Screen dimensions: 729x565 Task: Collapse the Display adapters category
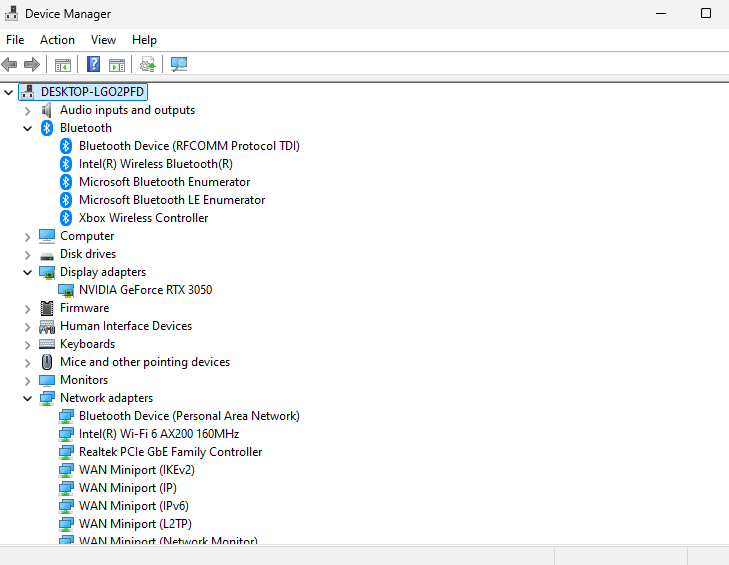pyautogui.click(x=27, y=273)
